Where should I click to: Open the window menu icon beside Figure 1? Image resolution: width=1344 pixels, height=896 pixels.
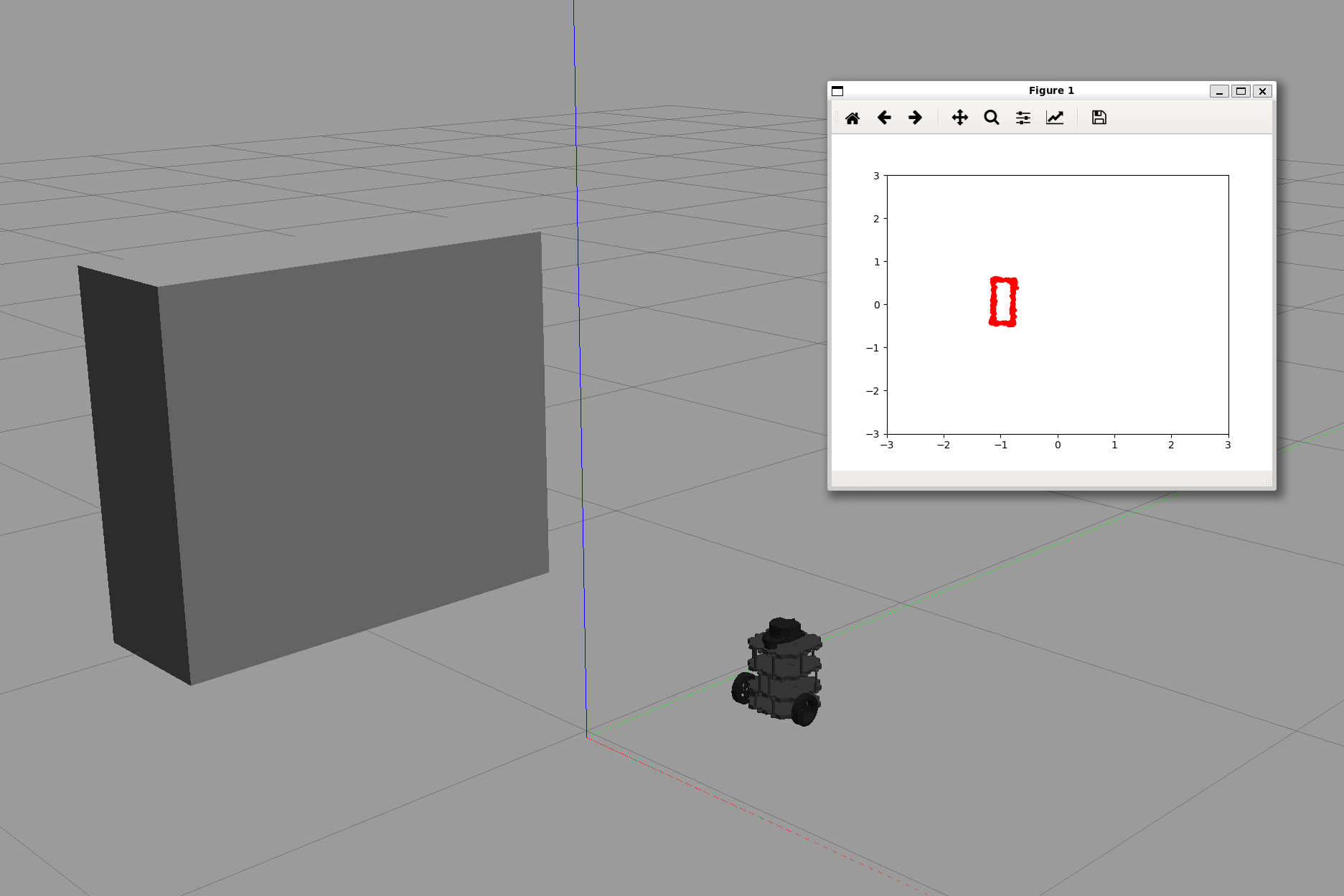pyautogui.click(x=837, y=91)
